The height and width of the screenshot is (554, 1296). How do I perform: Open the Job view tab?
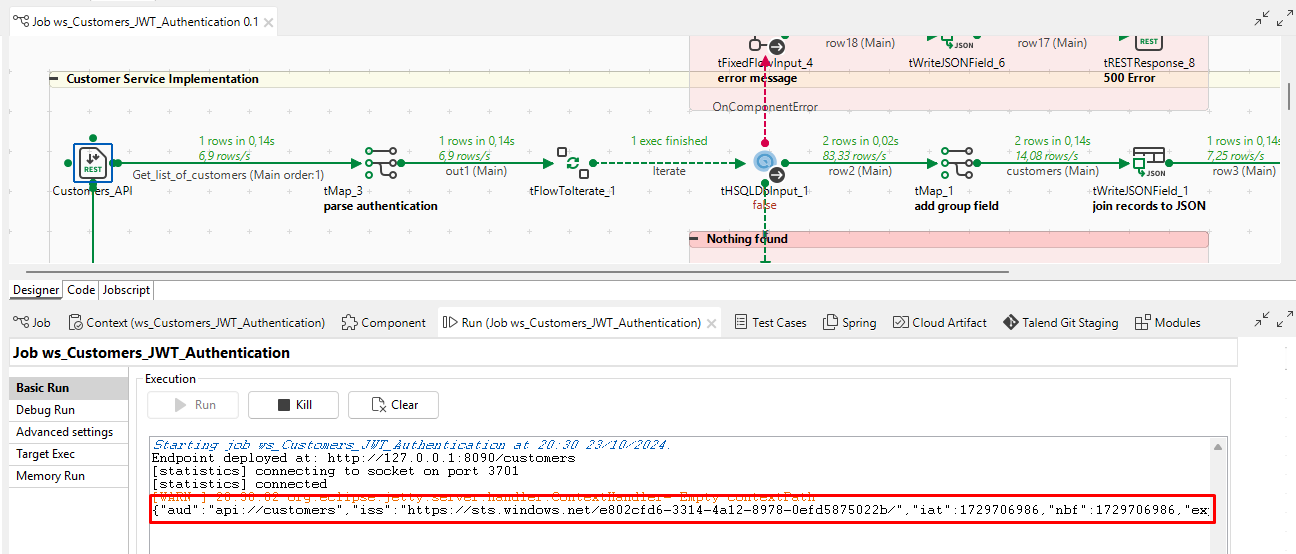(x=32, y=323)
